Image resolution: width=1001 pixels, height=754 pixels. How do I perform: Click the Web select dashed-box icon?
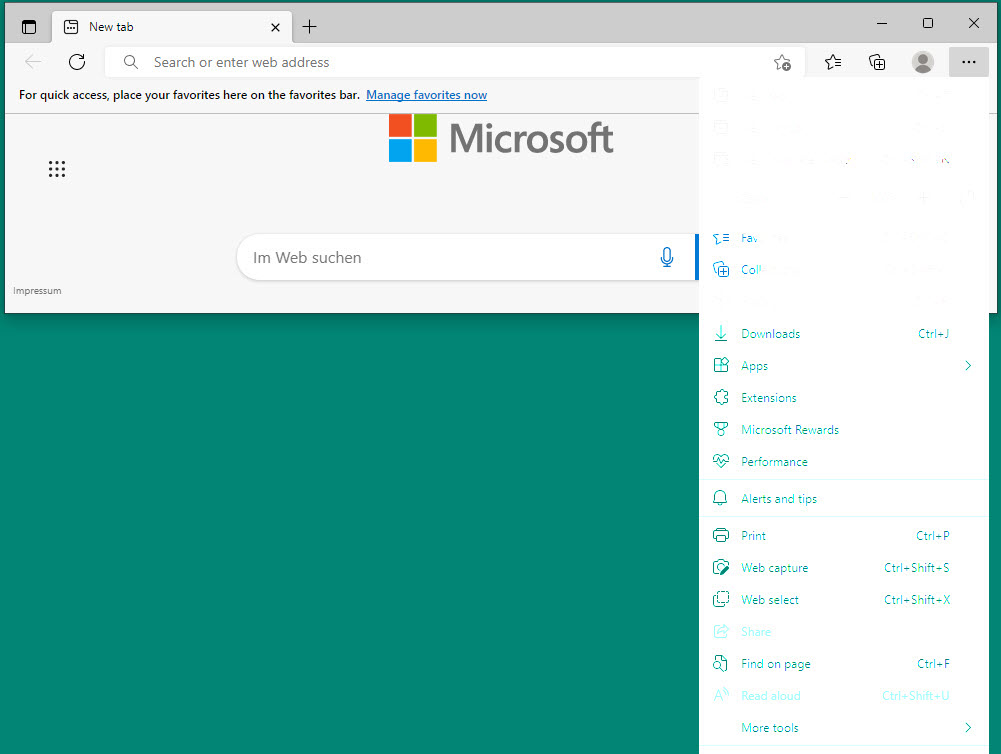point(721,599)
